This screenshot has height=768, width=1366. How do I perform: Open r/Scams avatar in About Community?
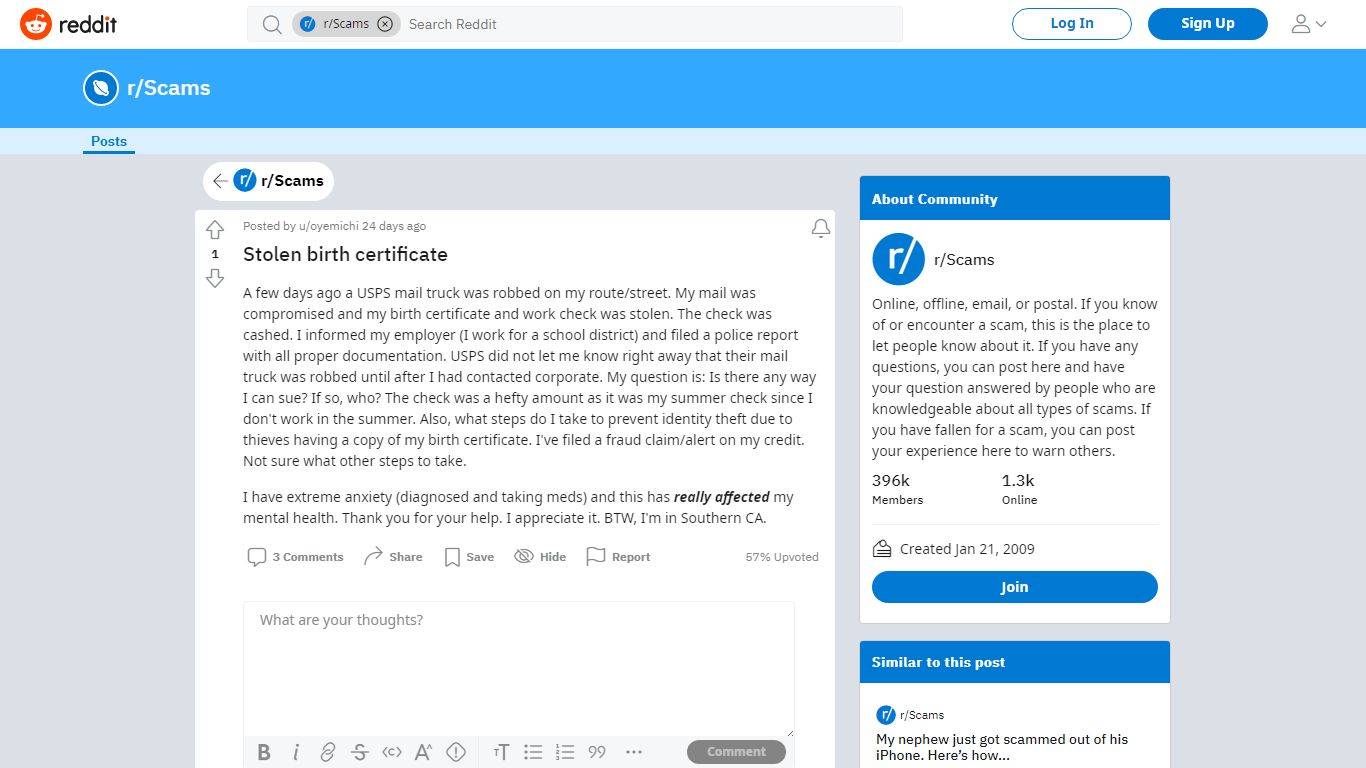(898, 259)
